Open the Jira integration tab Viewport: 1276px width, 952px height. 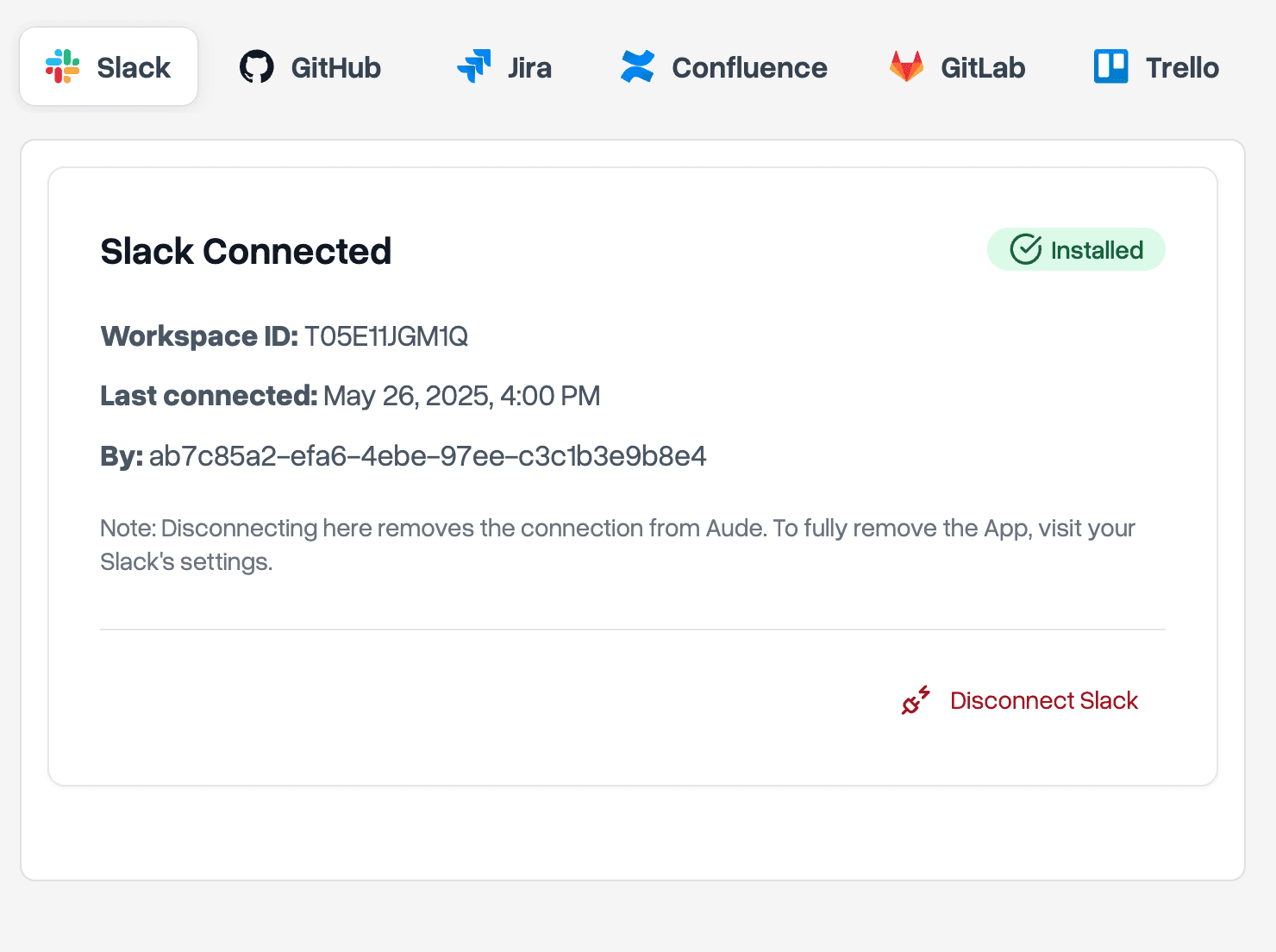(504, 66)
